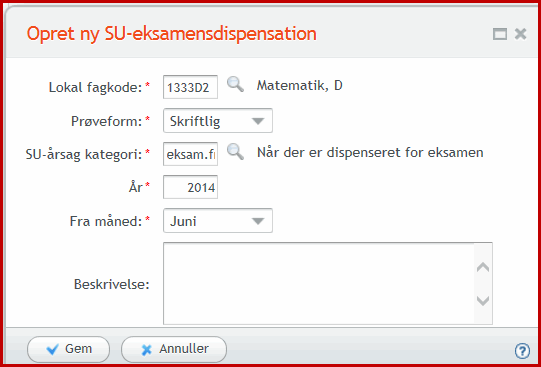This screenshot has width=541, height=367.
Task: Maximize the SU-eksamensdispensation dialog
Action: [x=500, y=34]
